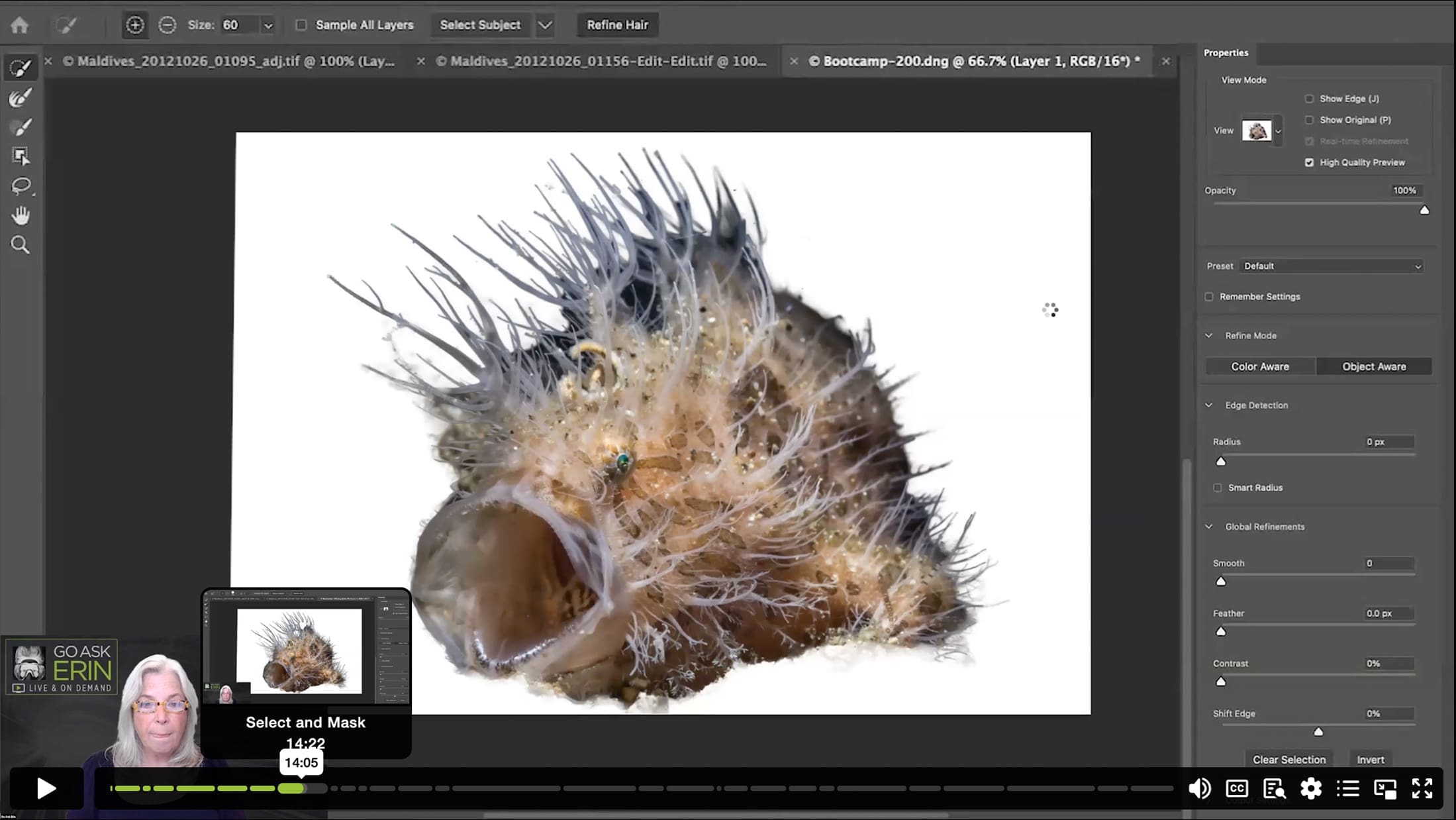Open the Properties panel tab

[1226, 53]
